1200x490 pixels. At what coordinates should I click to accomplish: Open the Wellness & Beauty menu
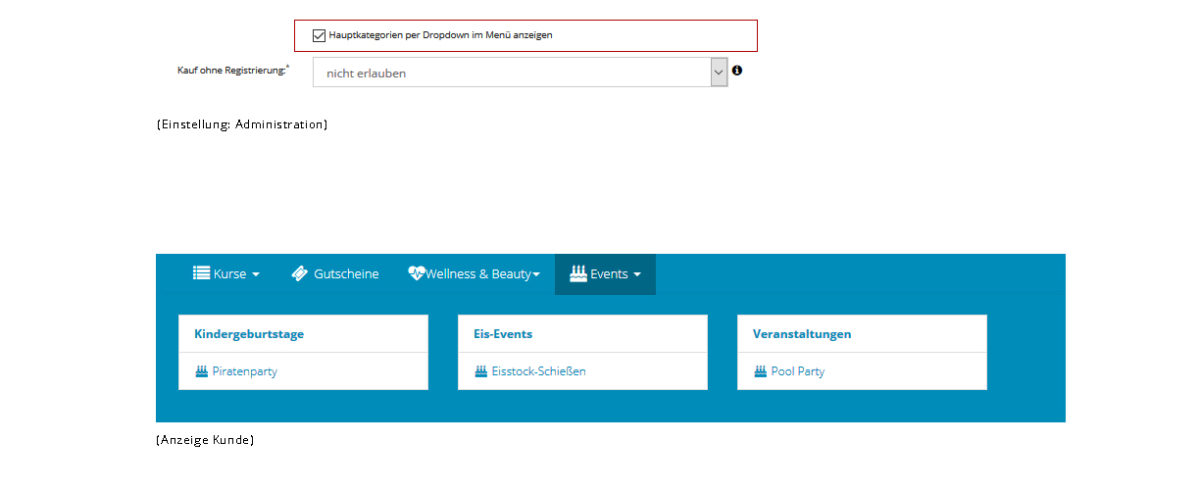[474, 274]
